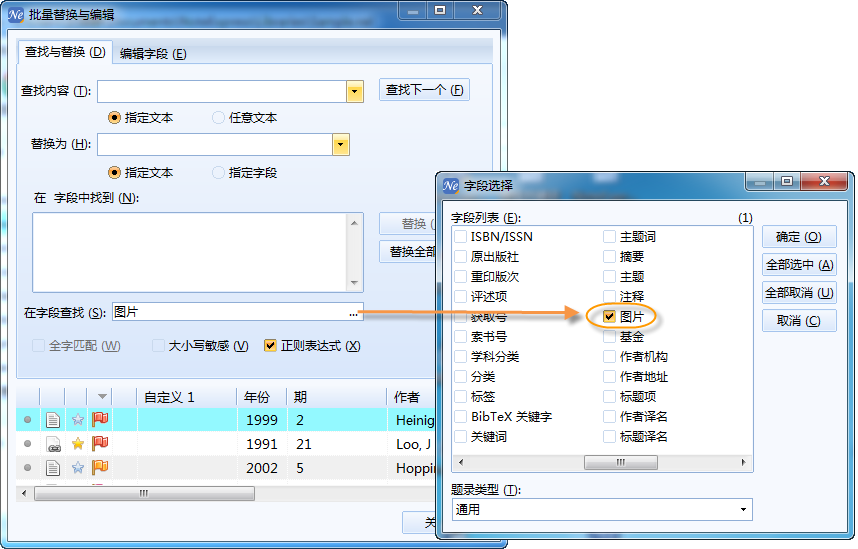Viewport: 858px width, 549px height.
Task: Click the red flag in the 1991 row
Action: tap(100, 443)
